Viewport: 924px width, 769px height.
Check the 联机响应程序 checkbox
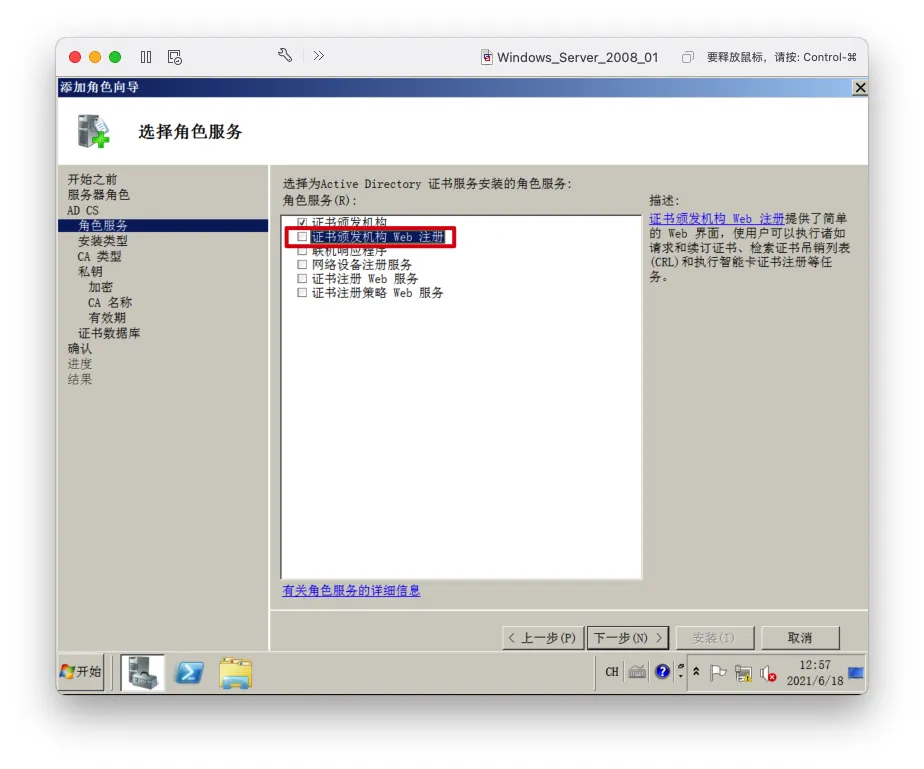click(302, 251)
